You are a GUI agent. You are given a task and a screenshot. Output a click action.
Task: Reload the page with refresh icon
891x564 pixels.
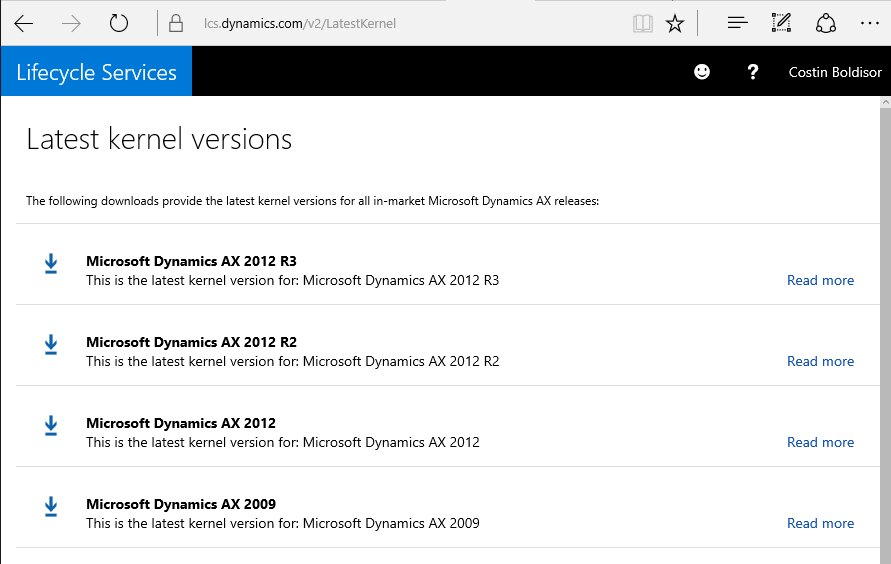(119, 23)
